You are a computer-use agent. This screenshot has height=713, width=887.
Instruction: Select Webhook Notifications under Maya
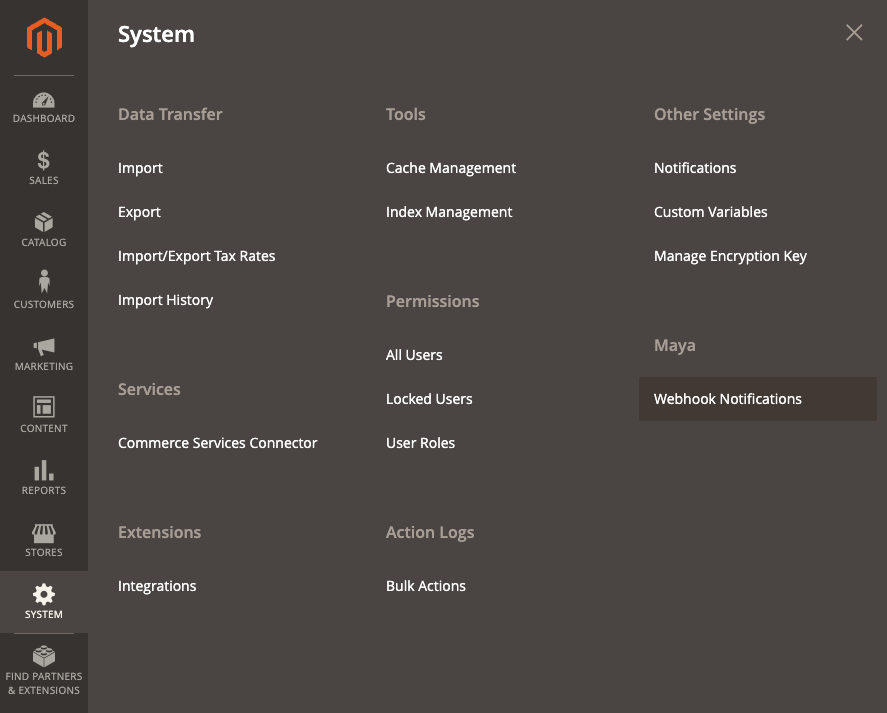pyautogui.click(x=728, y=399)
